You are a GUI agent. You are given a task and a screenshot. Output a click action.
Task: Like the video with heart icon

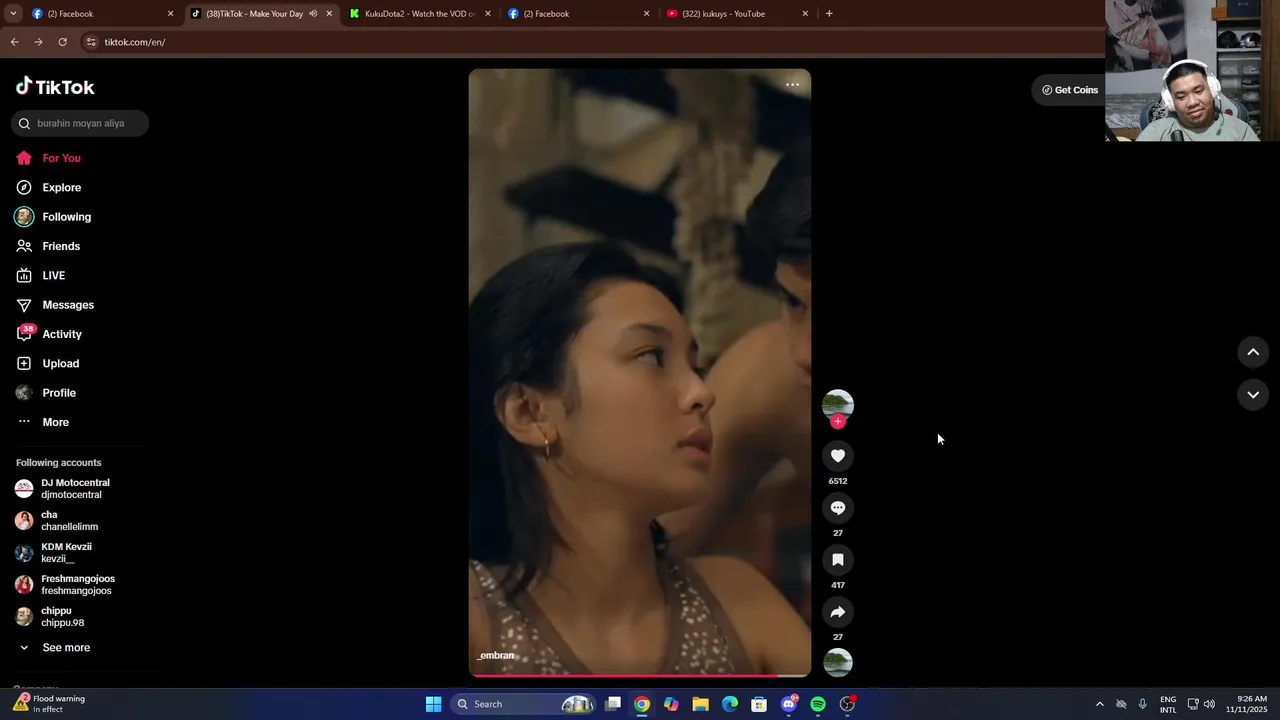click(x=838, y=456)
